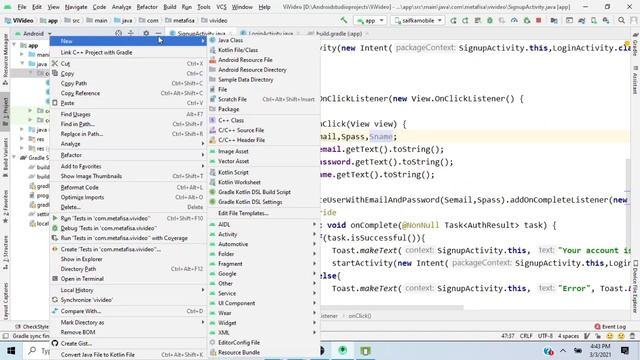Click Create Gist…

click(x=128, y=343)
